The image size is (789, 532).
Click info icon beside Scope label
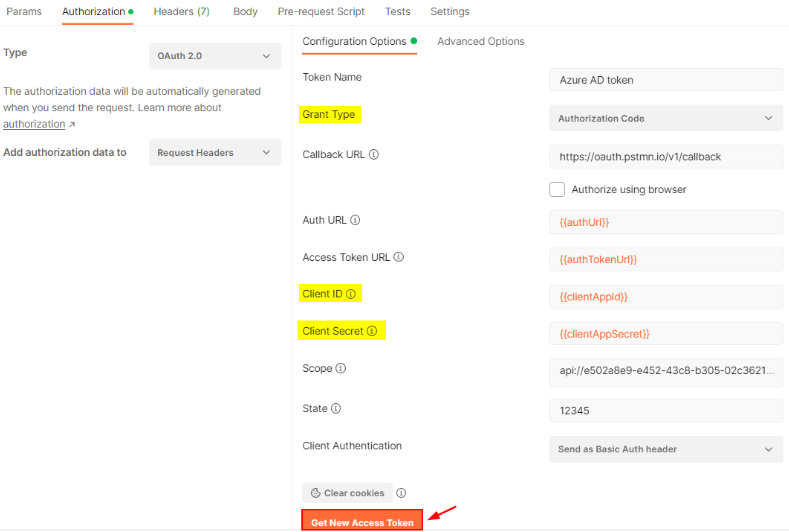(341, 368)
